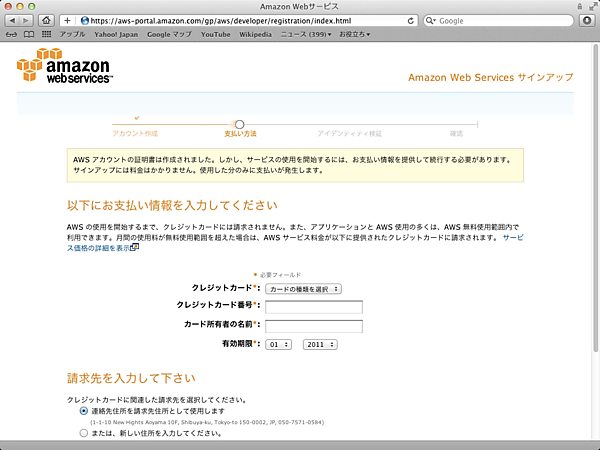Click the 支払い方法 progress step marker

(240, 124)
